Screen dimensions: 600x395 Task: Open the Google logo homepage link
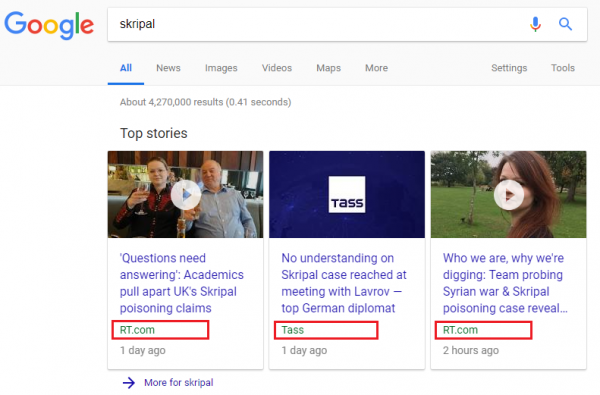[49, 25]
